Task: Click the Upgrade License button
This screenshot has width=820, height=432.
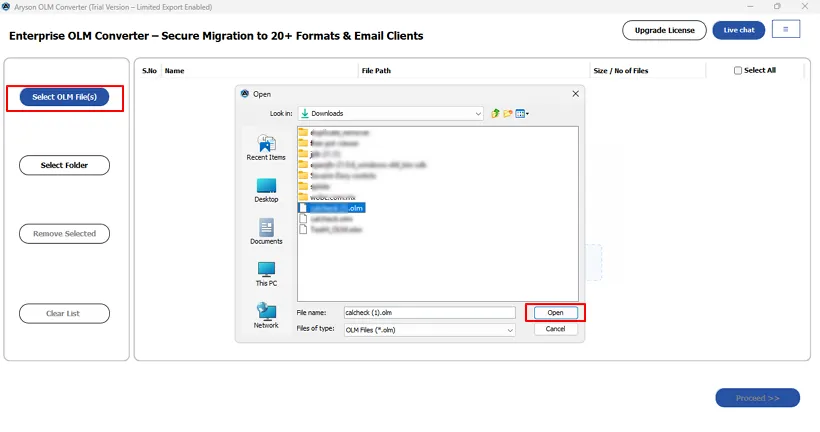Action: 664,30
